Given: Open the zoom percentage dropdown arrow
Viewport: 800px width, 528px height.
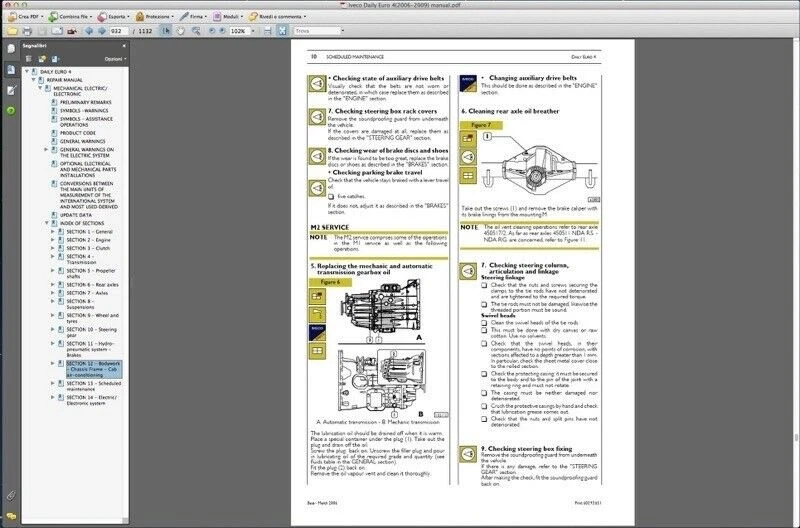Looking at the screenshot, I should coord(253,31).
